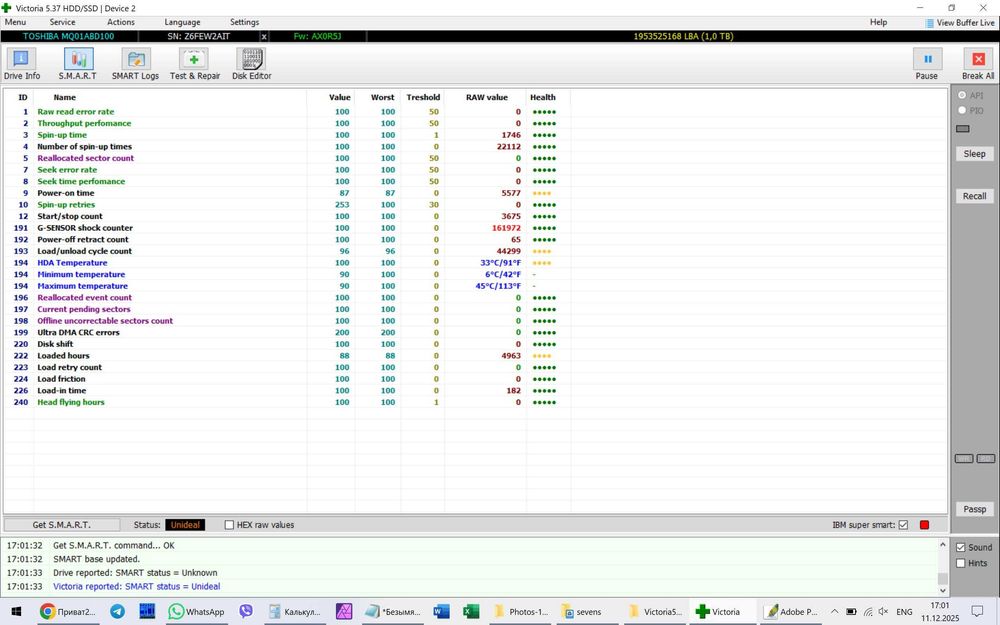Pause the current operation
1000x625 pixels.
927,64
